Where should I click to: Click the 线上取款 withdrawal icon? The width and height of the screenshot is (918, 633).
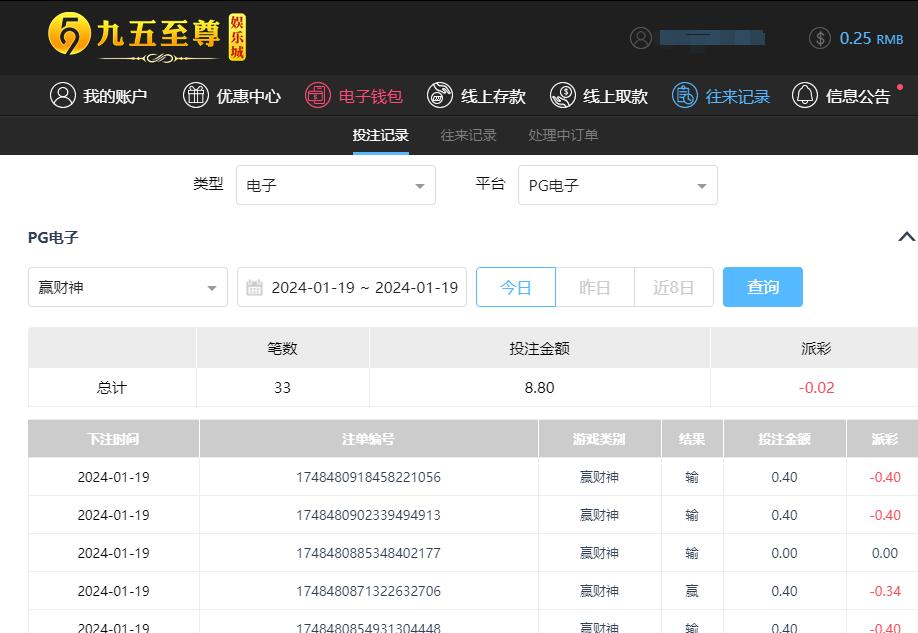tap(563, 96)
